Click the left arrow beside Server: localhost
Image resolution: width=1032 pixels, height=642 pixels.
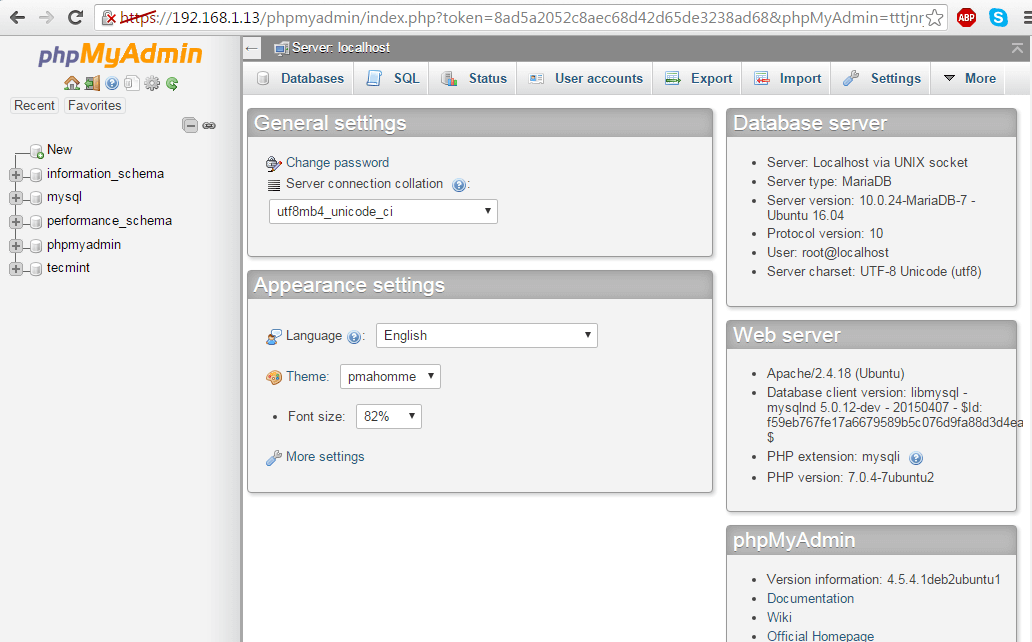(x=251, y=48)
